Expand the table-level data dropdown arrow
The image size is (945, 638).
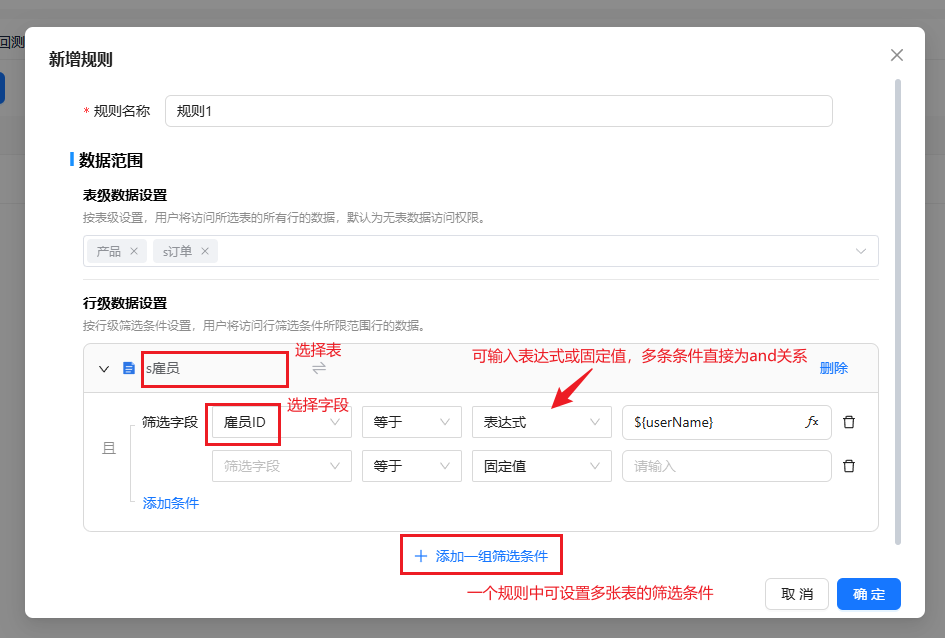click(861, 251)
